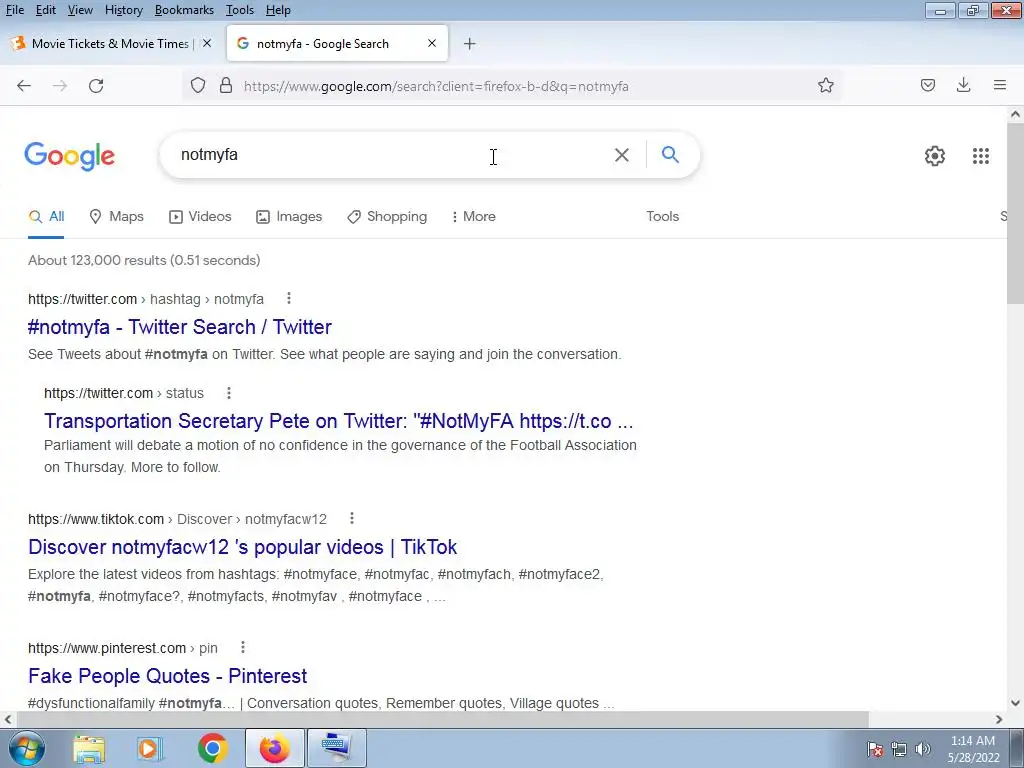
Task: Open Windows Explorer from the taskbar
Action: pos(89,748)
